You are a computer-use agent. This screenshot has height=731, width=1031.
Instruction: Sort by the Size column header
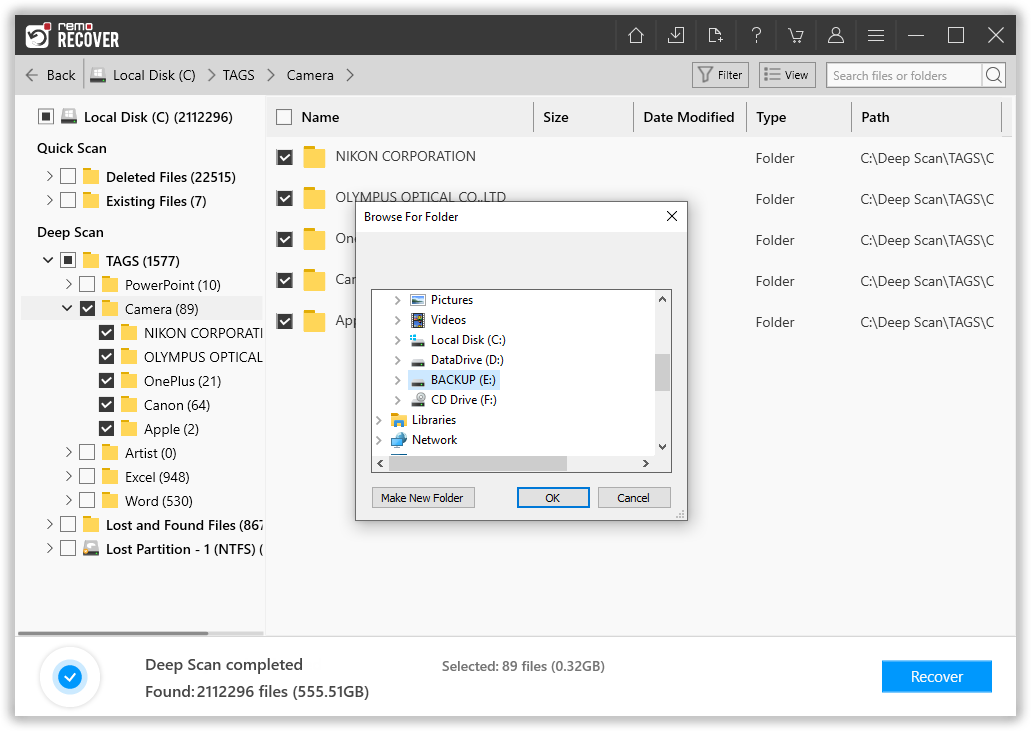[556, 117]
